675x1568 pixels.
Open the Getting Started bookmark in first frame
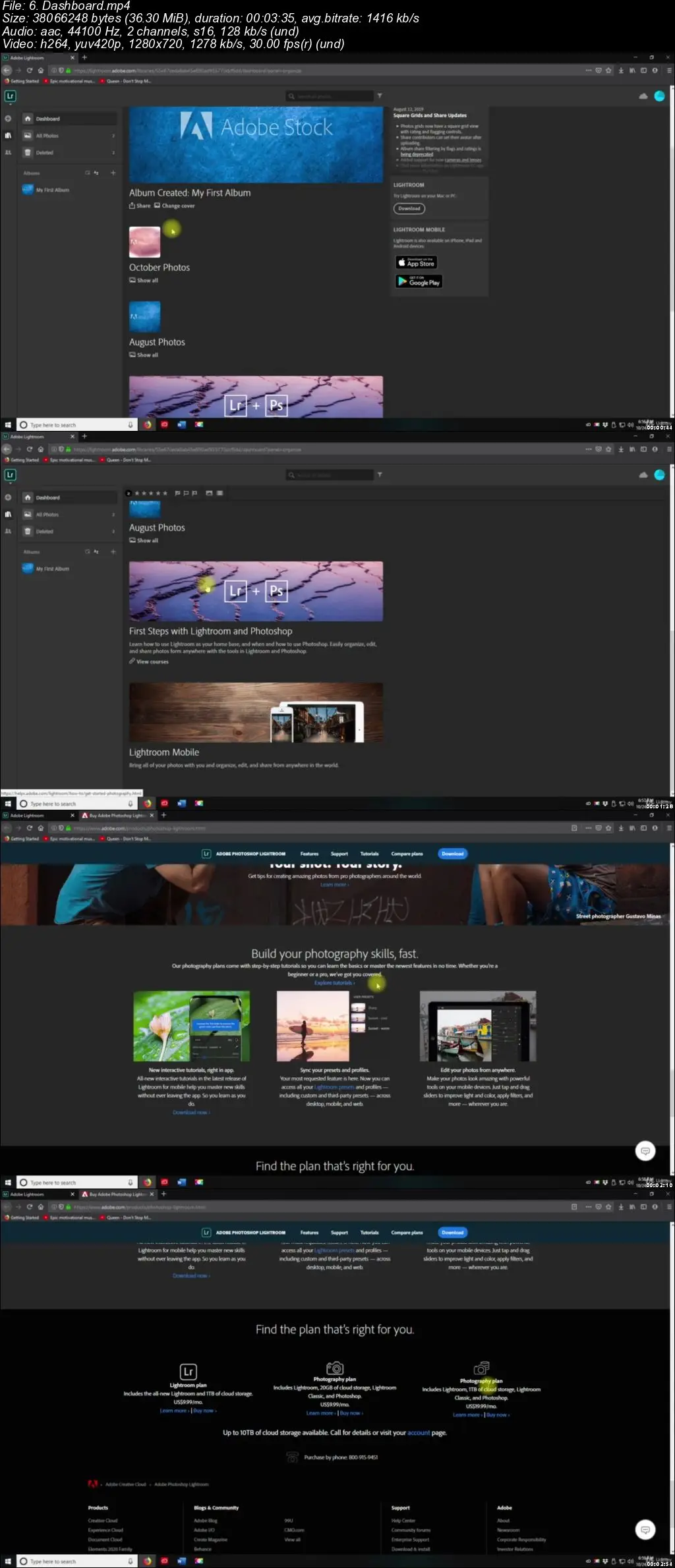coord(21,81)
